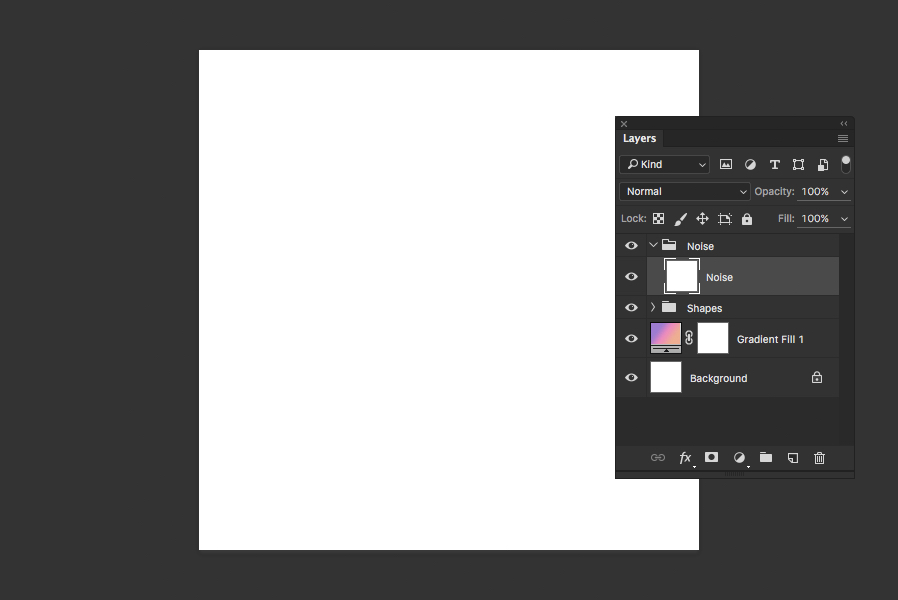Click the white canvas area
This screenshot has height=600, width=898.
pyautogui.click(x=407, y=300)
